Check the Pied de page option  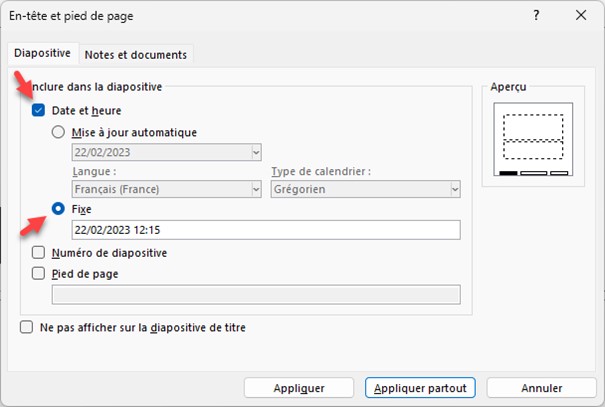tap(39, 273)
